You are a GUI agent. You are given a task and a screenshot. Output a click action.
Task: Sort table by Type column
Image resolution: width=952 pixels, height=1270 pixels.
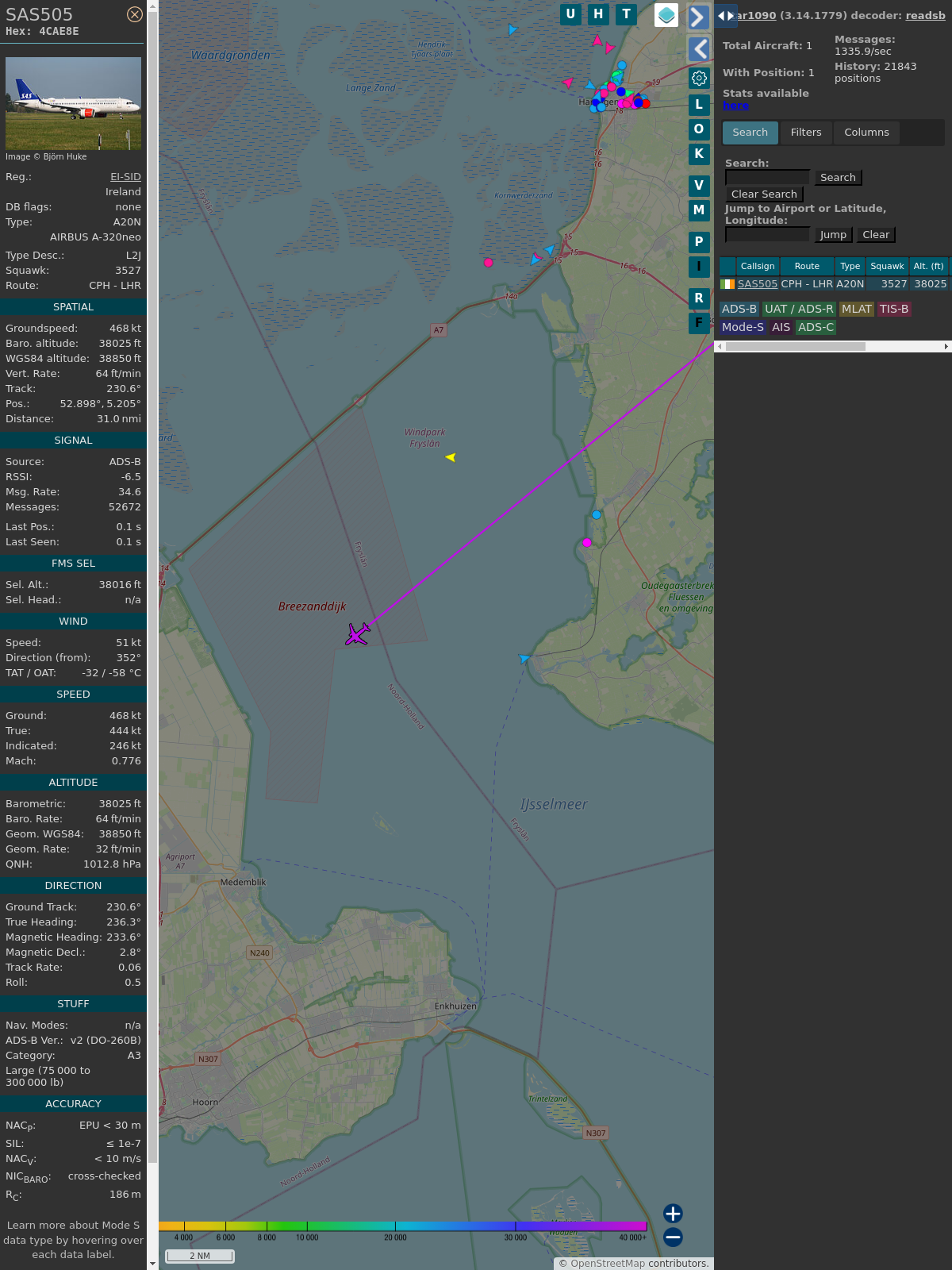pyautogui.click(x=850, y=266)
